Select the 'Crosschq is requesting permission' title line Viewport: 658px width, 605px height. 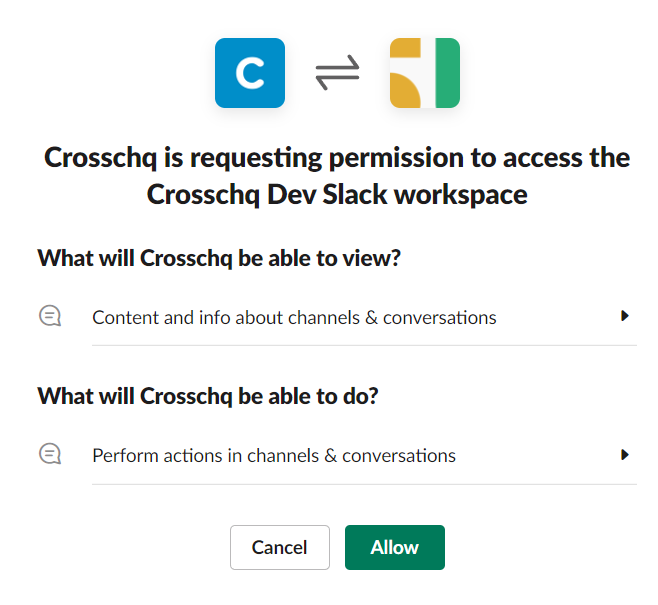(x=337, y=158)
